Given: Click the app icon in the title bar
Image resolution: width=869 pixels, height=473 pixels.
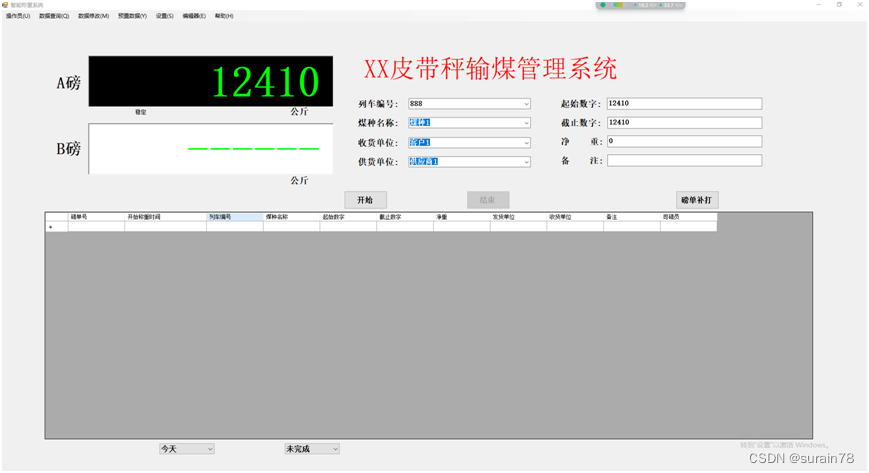Looking at the screenshot, I should [5, 5].
